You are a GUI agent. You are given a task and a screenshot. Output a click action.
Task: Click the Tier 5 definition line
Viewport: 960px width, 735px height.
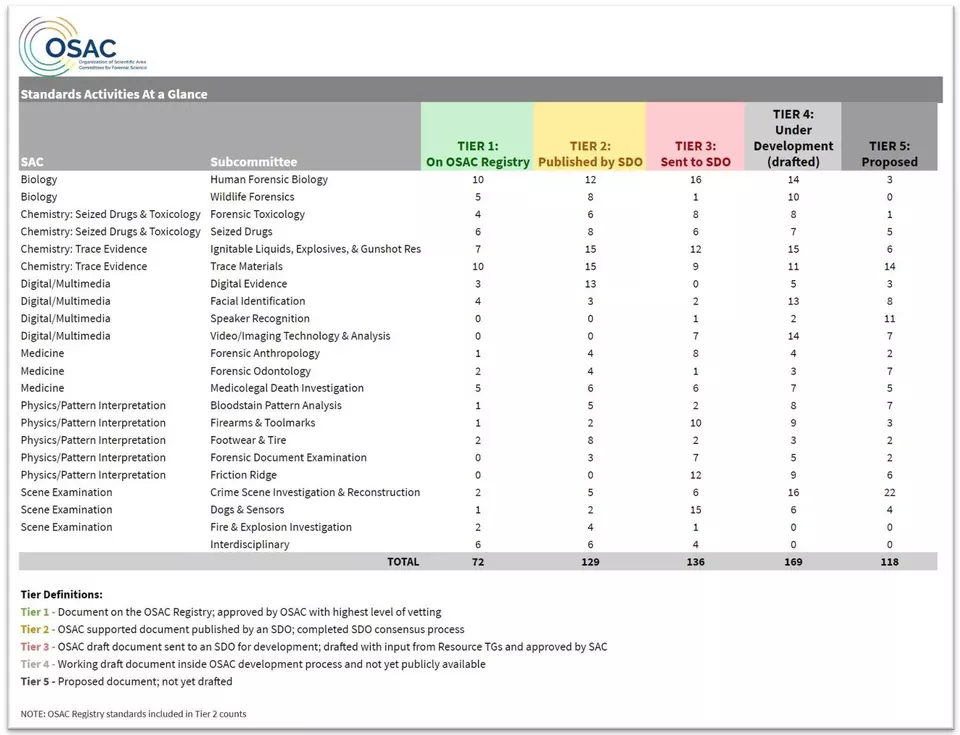(x=126, y=682)
